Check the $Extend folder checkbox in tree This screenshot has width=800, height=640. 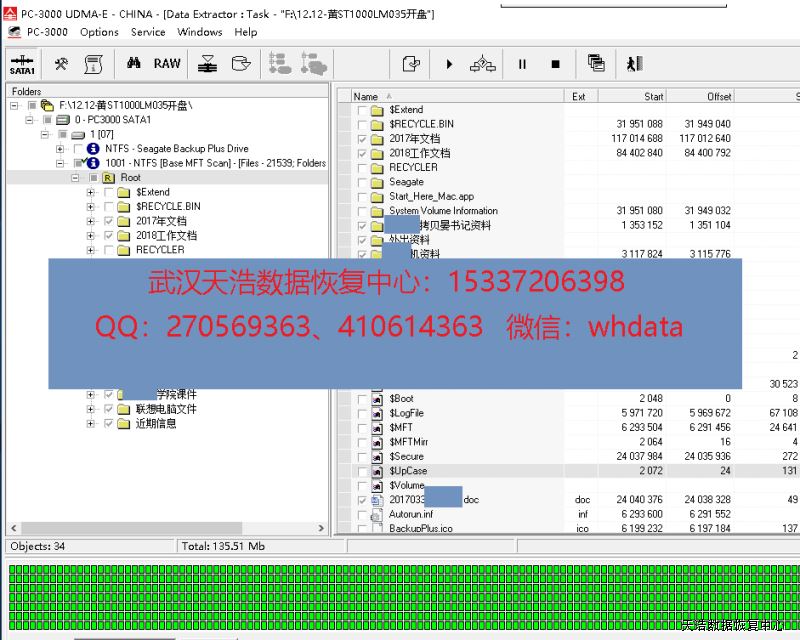pos(108,192)
